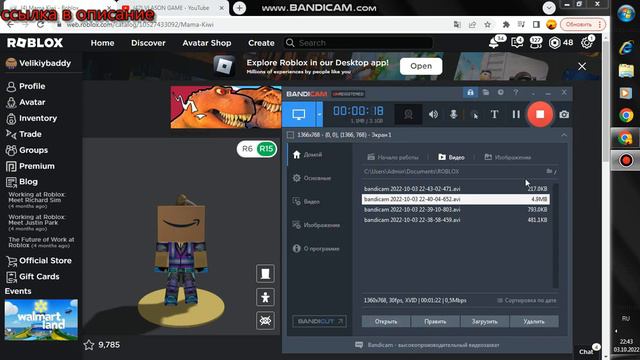The image size is (640, 360).
Task: Click the avatar standing pose icon
Action: pos(265,297)
